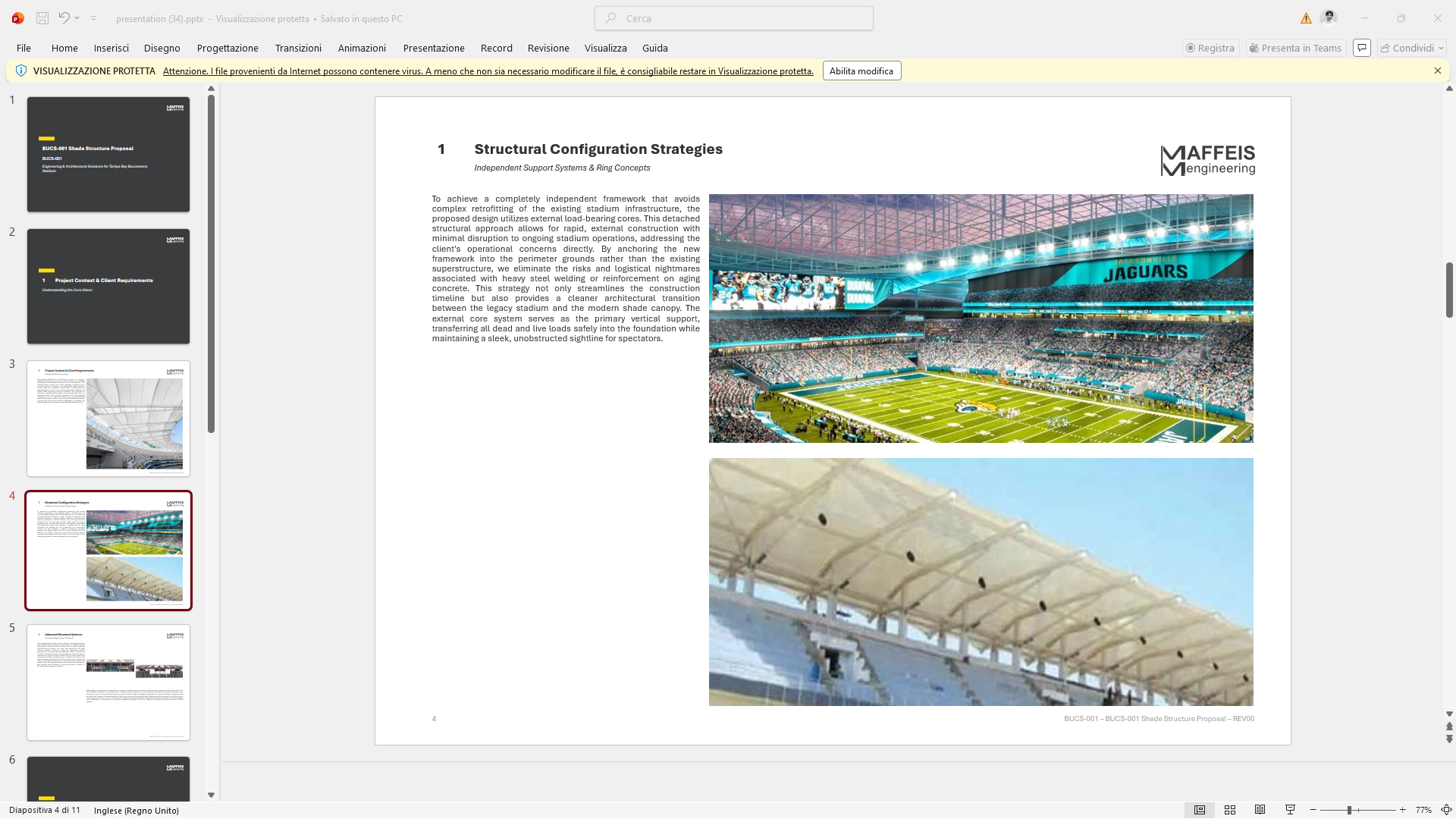Open the Disegno tab

tap(162, 48)
